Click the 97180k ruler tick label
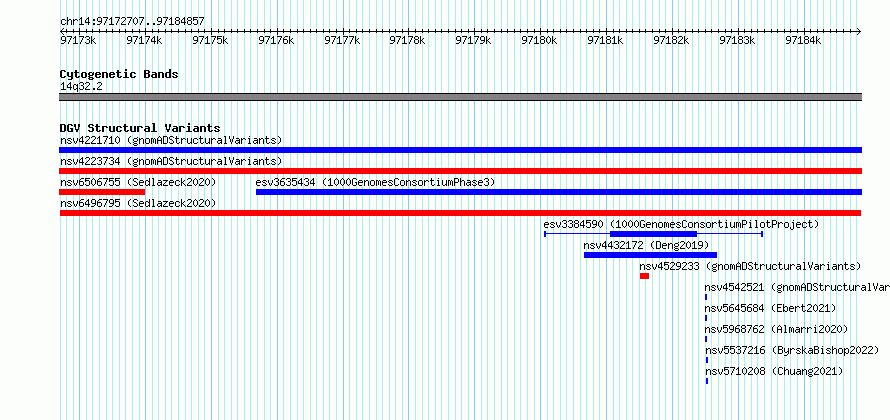 tap(539, 40)
